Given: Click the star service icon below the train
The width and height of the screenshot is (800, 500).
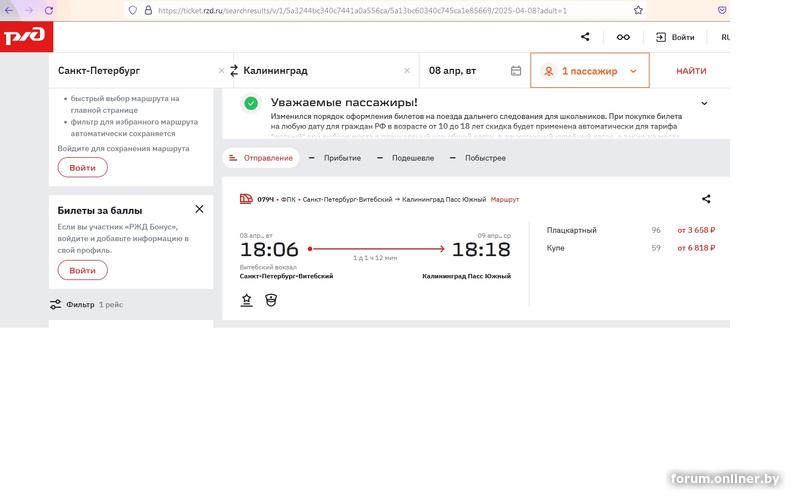Looking at the screenshot, I should [x=246, y=300].
